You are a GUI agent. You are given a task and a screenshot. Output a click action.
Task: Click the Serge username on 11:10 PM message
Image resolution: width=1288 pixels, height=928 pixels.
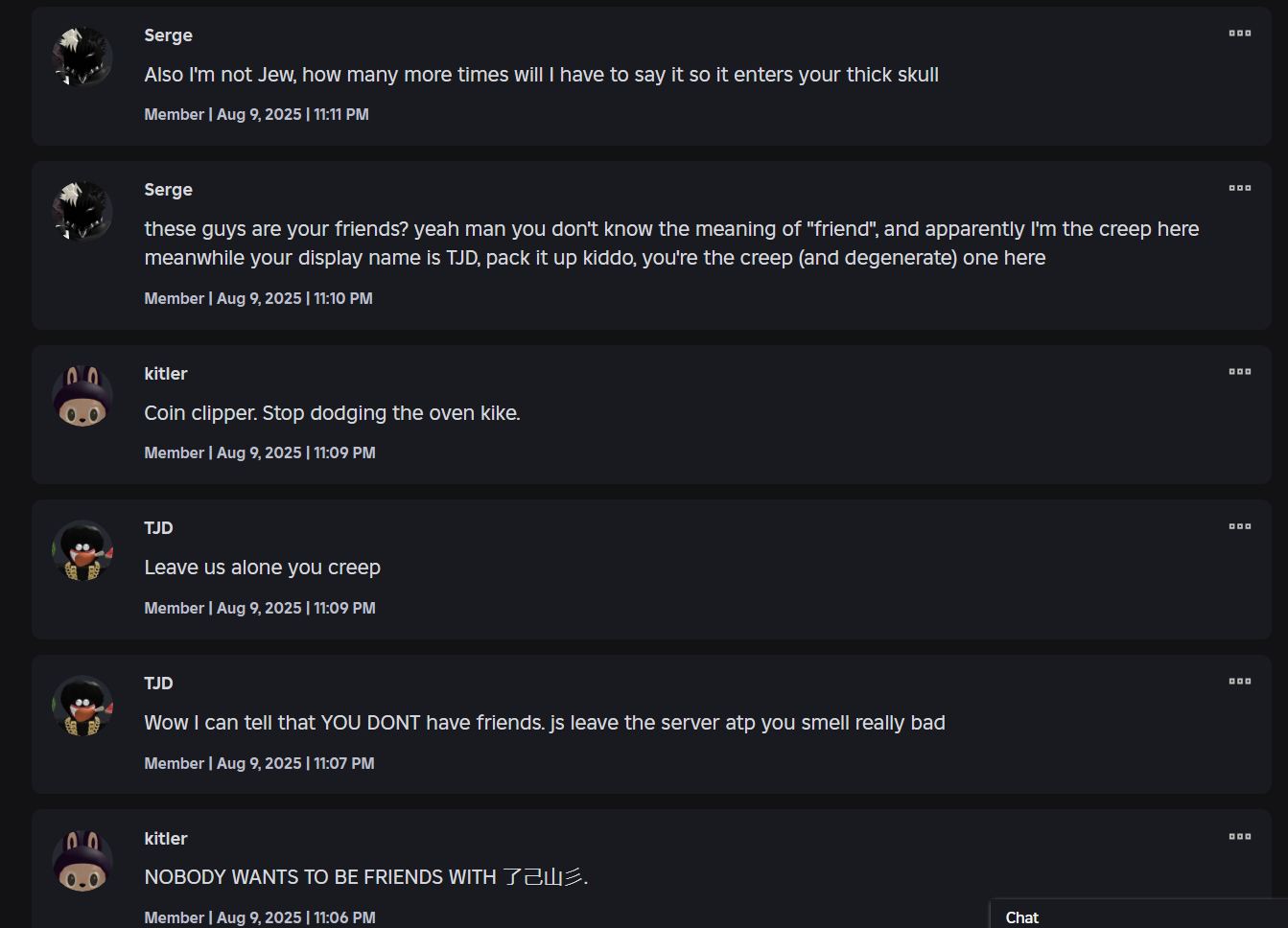tap(168, 190)
